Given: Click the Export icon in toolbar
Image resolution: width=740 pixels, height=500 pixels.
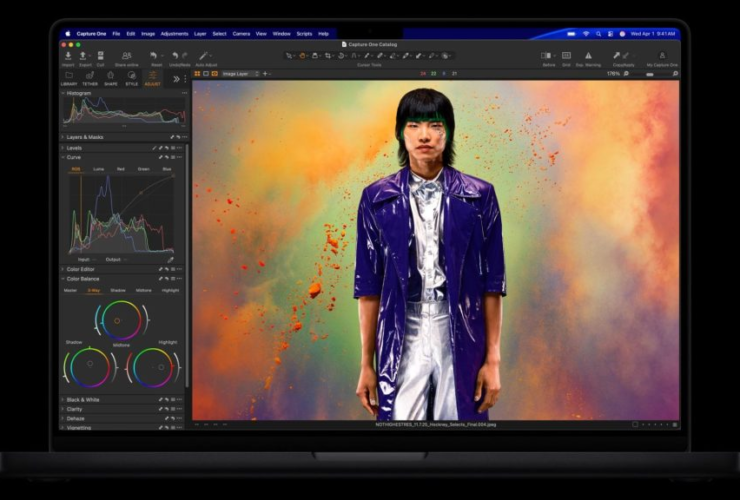Looking at the screenshot, I should 85,57.
